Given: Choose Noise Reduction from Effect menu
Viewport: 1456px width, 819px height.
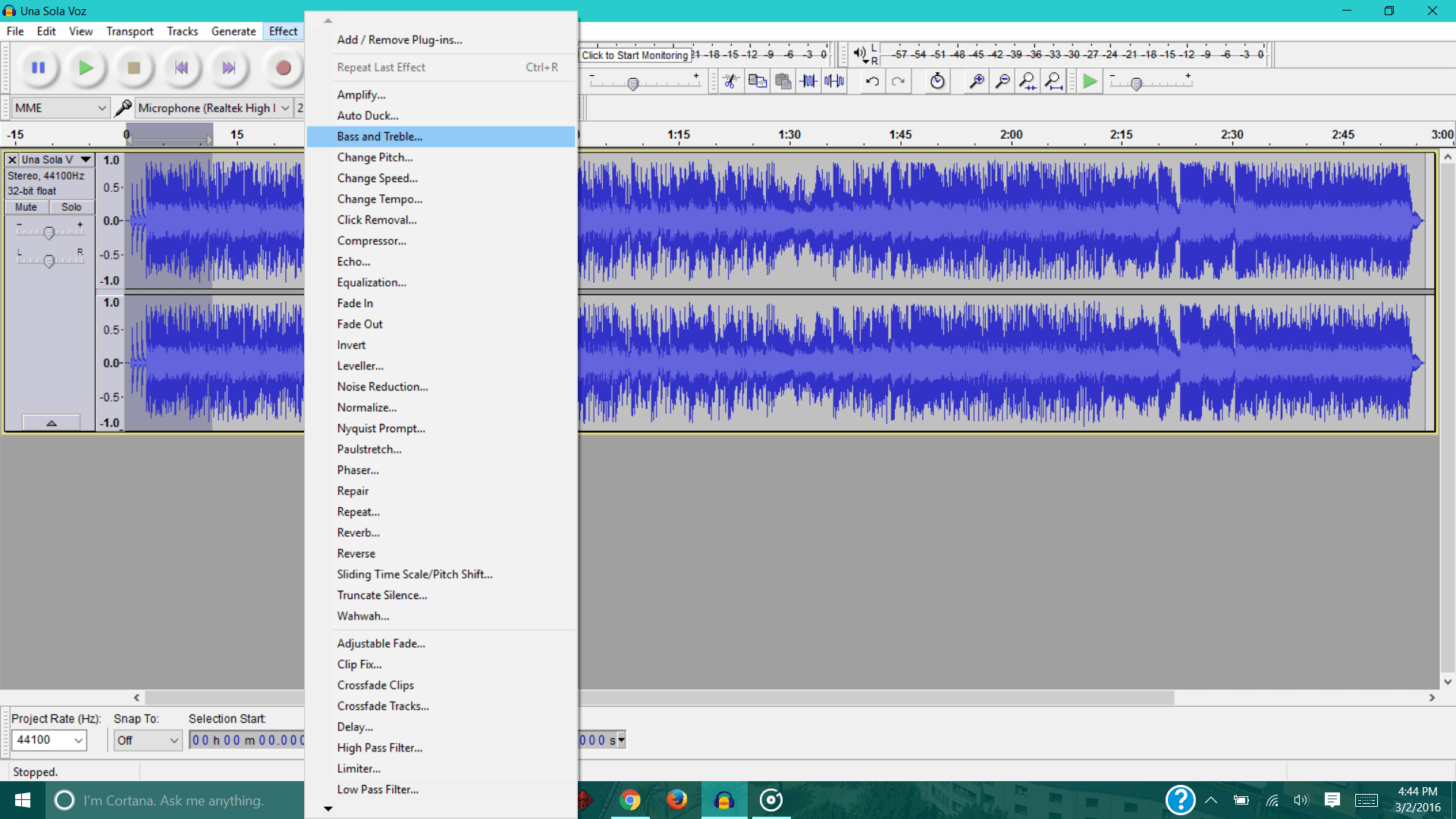Looking at the screenshot, I should [382, 387].
